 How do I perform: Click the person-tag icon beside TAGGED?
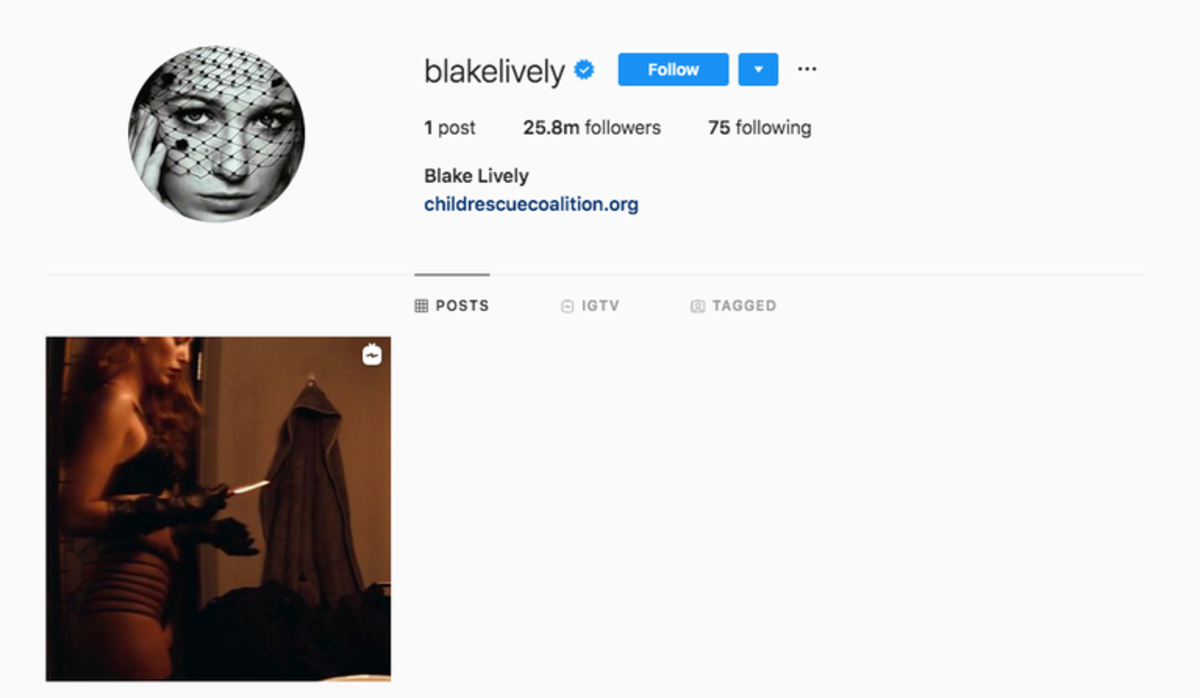tap(698, 306)
